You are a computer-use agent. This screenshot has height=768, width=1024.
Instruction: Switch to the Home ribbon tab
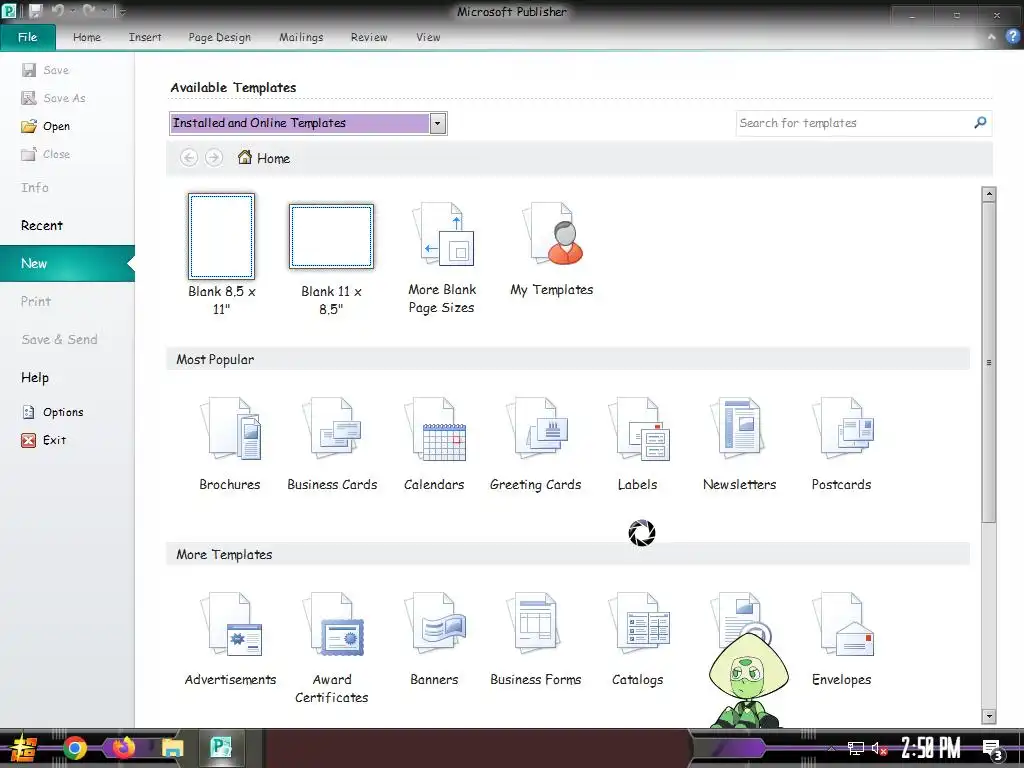click(87, 37)
